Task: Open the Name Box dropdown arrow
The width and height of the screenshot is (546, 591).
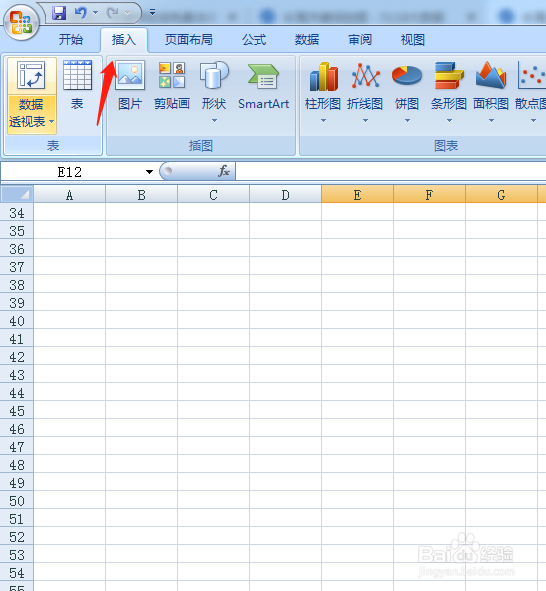Action: (x=149, y=172)
